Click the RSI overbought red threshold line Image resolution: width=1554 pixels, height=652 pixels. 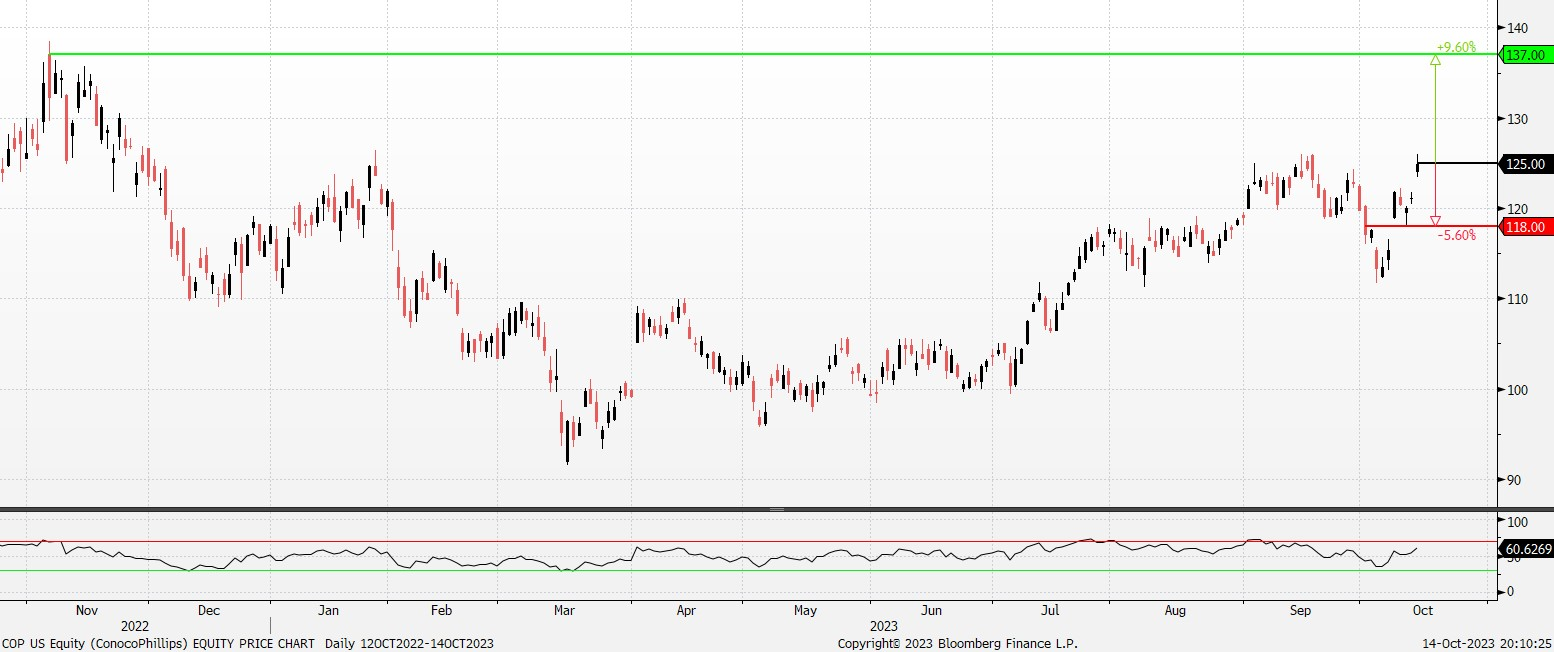pos(750,541)
